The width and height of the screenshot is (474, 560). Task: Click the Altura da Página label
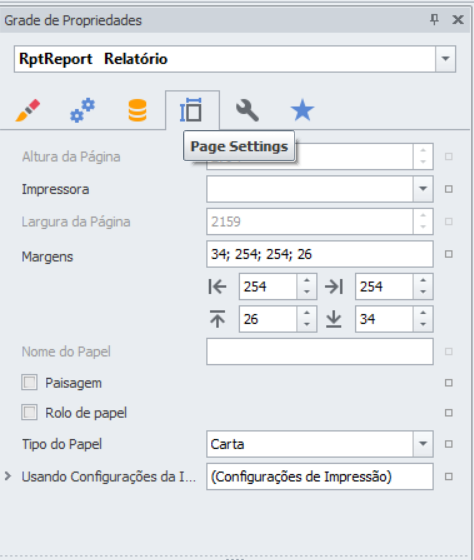coord(71,157)
